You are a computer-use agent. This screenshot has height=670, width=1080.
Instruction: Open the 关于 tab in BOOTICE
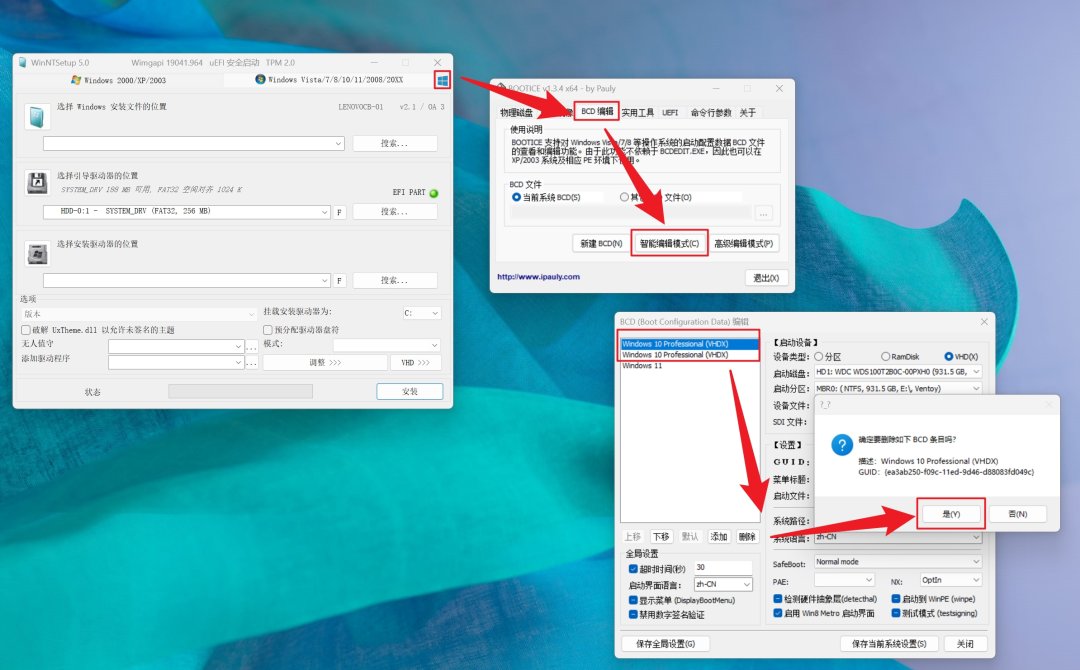(748, 112)
